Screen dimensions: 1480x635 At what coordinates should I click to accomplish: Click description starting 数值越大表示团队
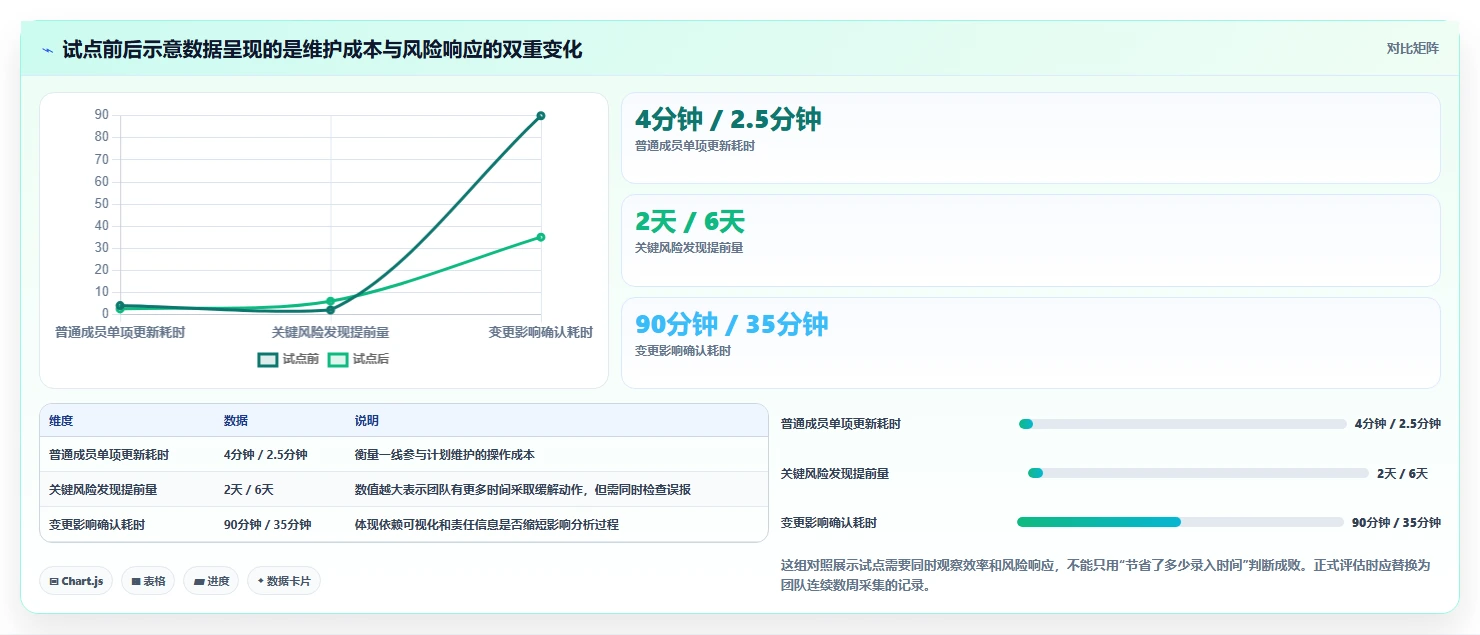(x=523, y=490)
